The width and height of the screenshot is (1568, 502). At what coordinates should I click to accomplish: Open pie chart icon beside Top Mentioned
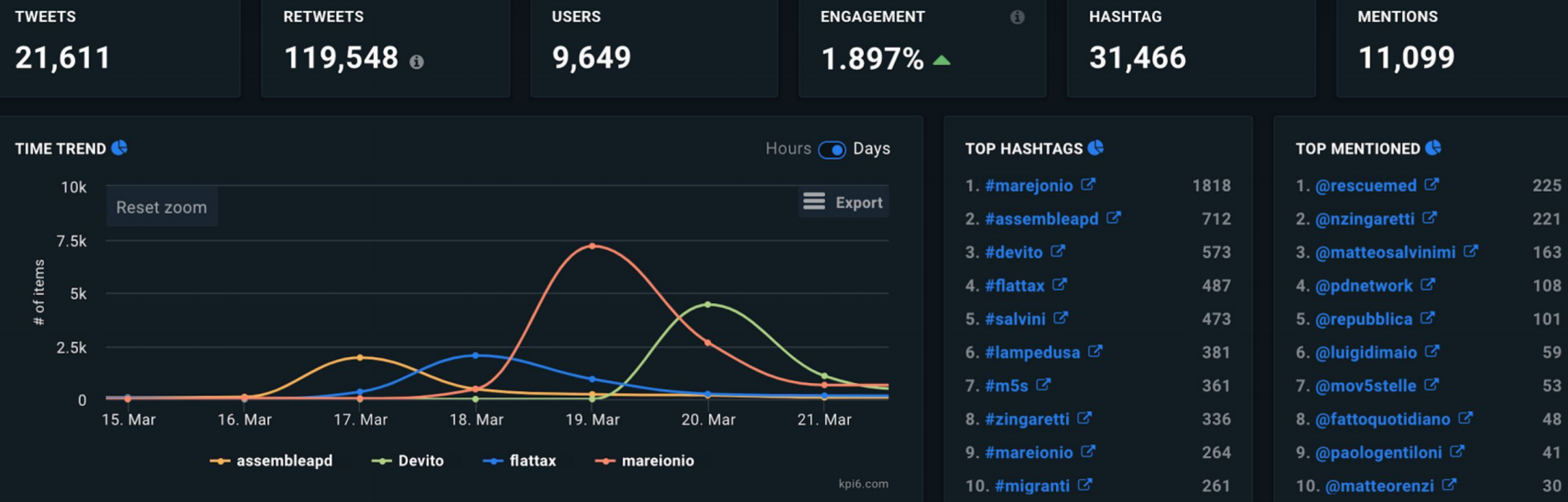[x=1433, y=148]
